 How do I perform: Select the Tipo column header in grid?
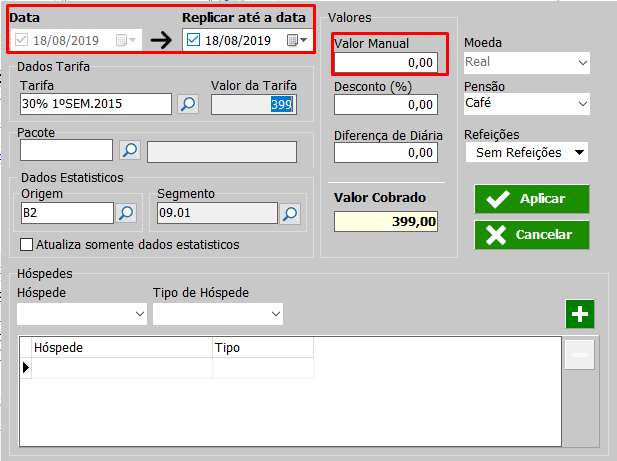(263, 348)
